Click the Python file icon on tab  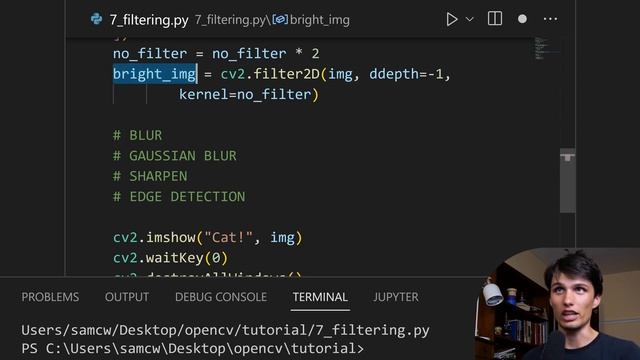click(x=96, y=19)
